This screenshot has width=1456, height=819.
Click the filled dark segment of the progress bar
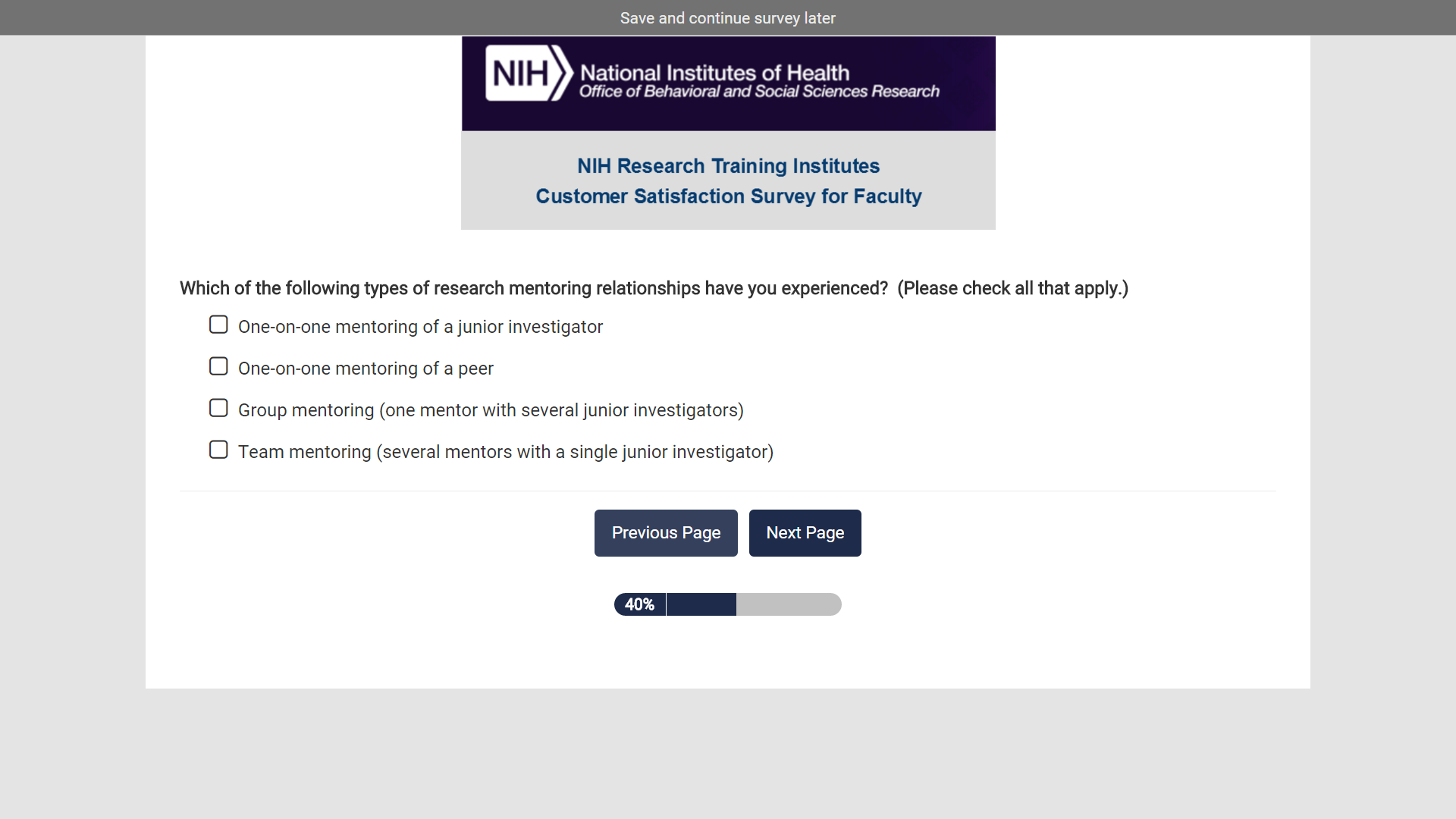[701, 604]
